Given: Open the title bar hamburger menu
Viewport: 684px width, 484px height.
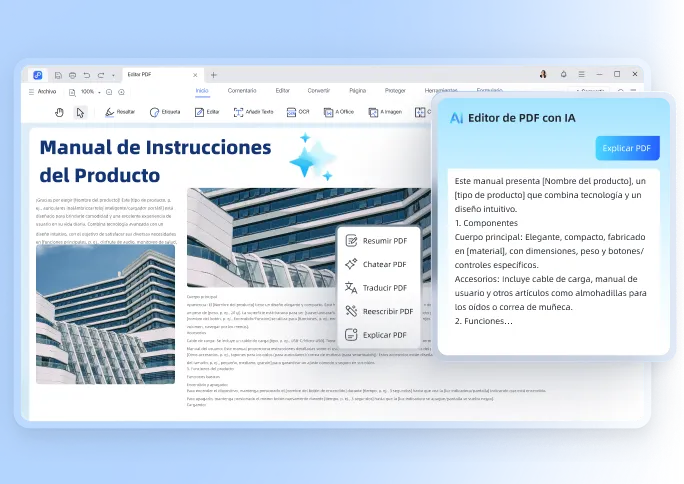Looking at the screenshot, I should point(581,74).
